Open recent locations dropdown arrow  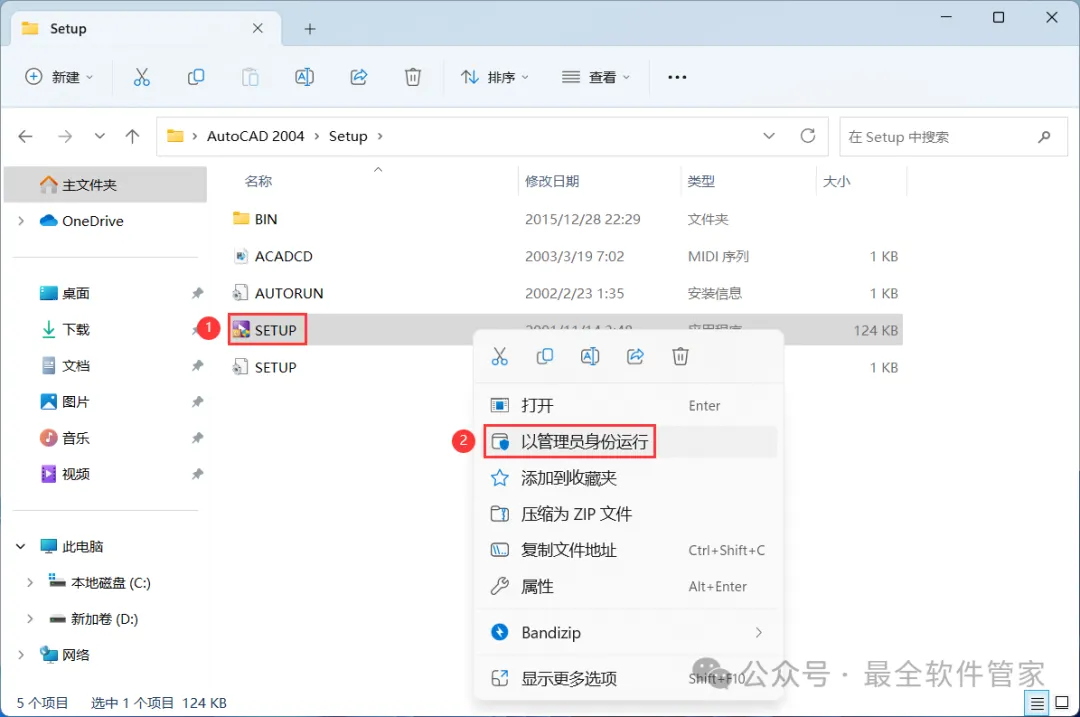100,136
